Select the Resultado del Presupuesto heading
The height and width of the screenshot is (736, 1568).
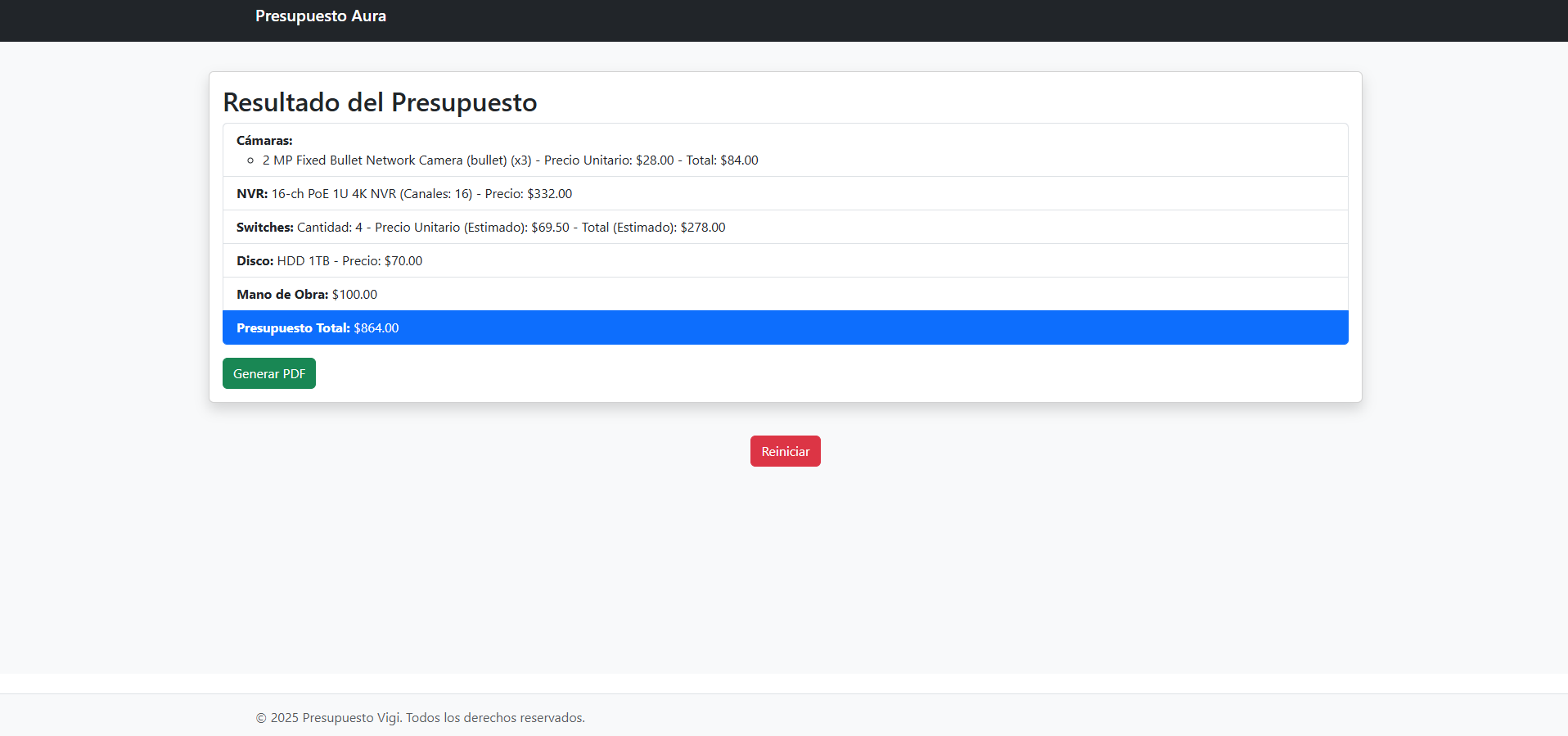click(380, 102)
